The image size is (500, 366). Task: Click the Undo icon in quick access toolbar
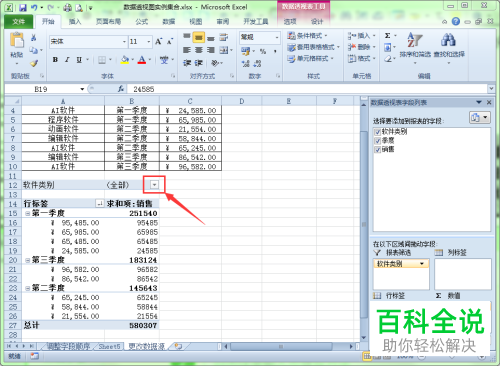click(x=34, y=7)
